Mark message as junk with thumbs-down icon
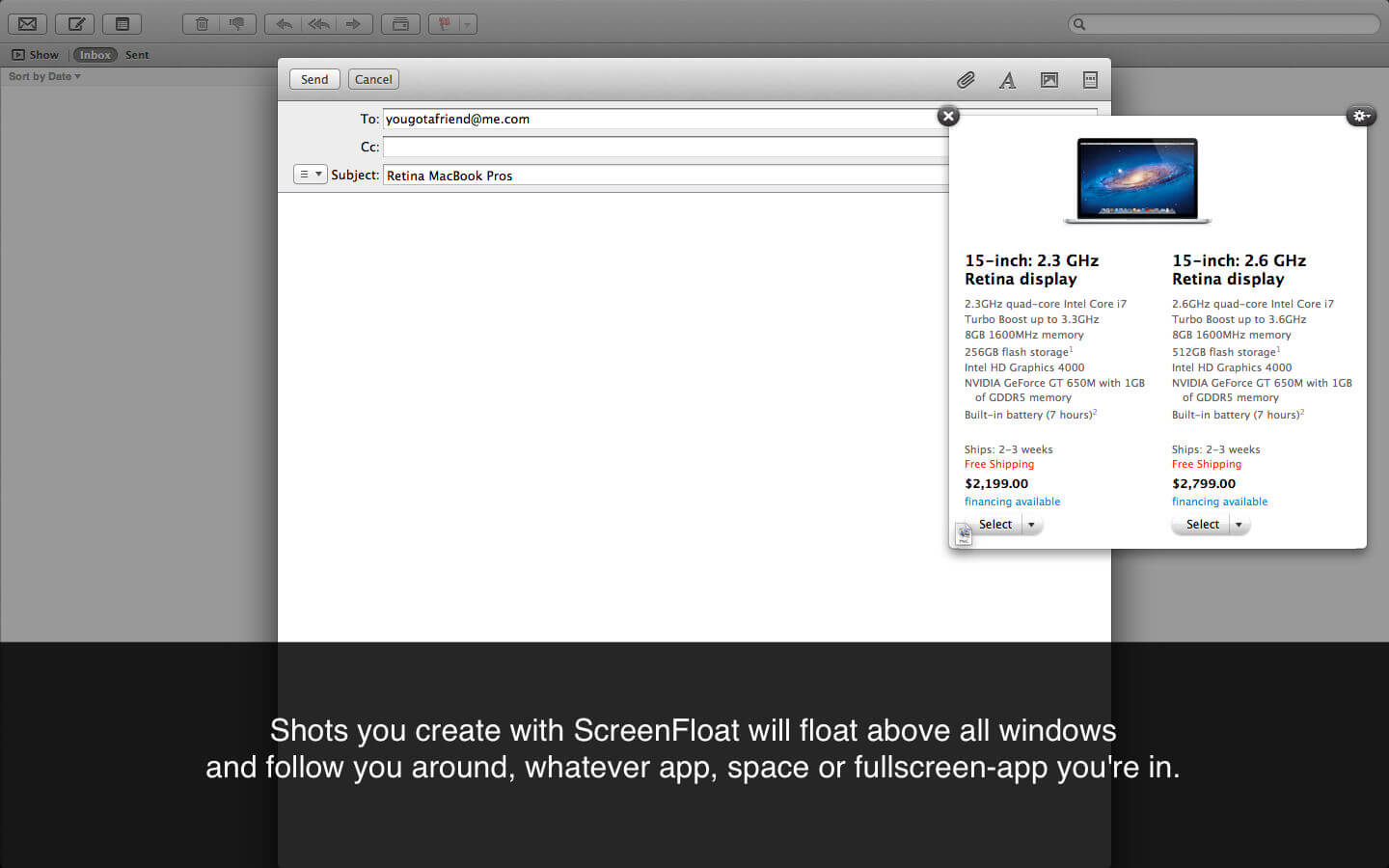This screenshot has width=1389, height=868. tap(237, 24)
